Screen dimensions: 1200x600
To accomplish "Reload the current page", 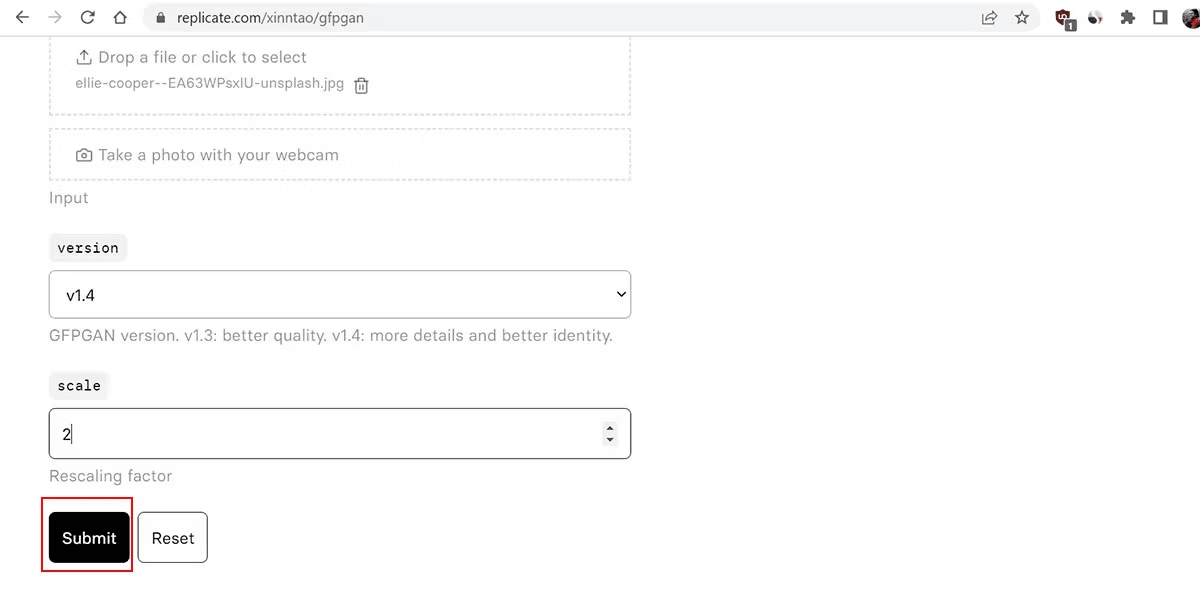I will point(87,17).
